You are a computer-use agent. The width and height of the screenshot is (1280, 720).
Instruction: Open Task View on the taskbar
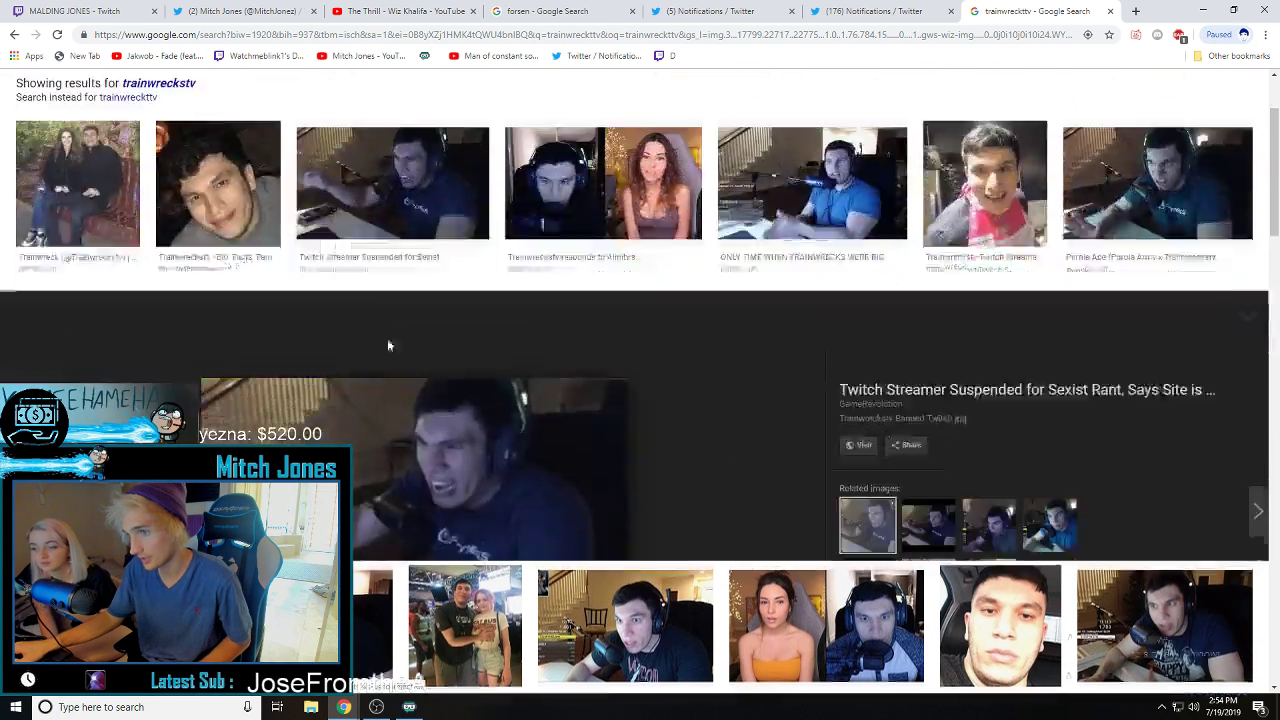(277, 707)
